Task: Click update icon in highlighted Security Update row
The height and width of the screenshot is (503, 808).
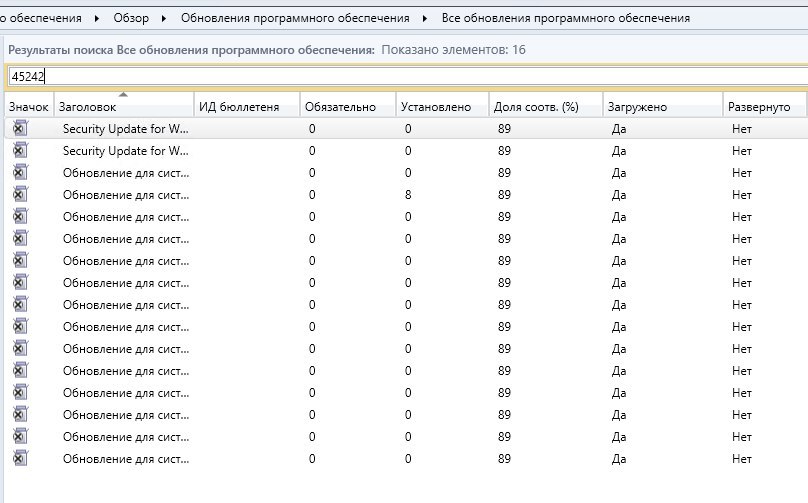Action: point(20,128)
